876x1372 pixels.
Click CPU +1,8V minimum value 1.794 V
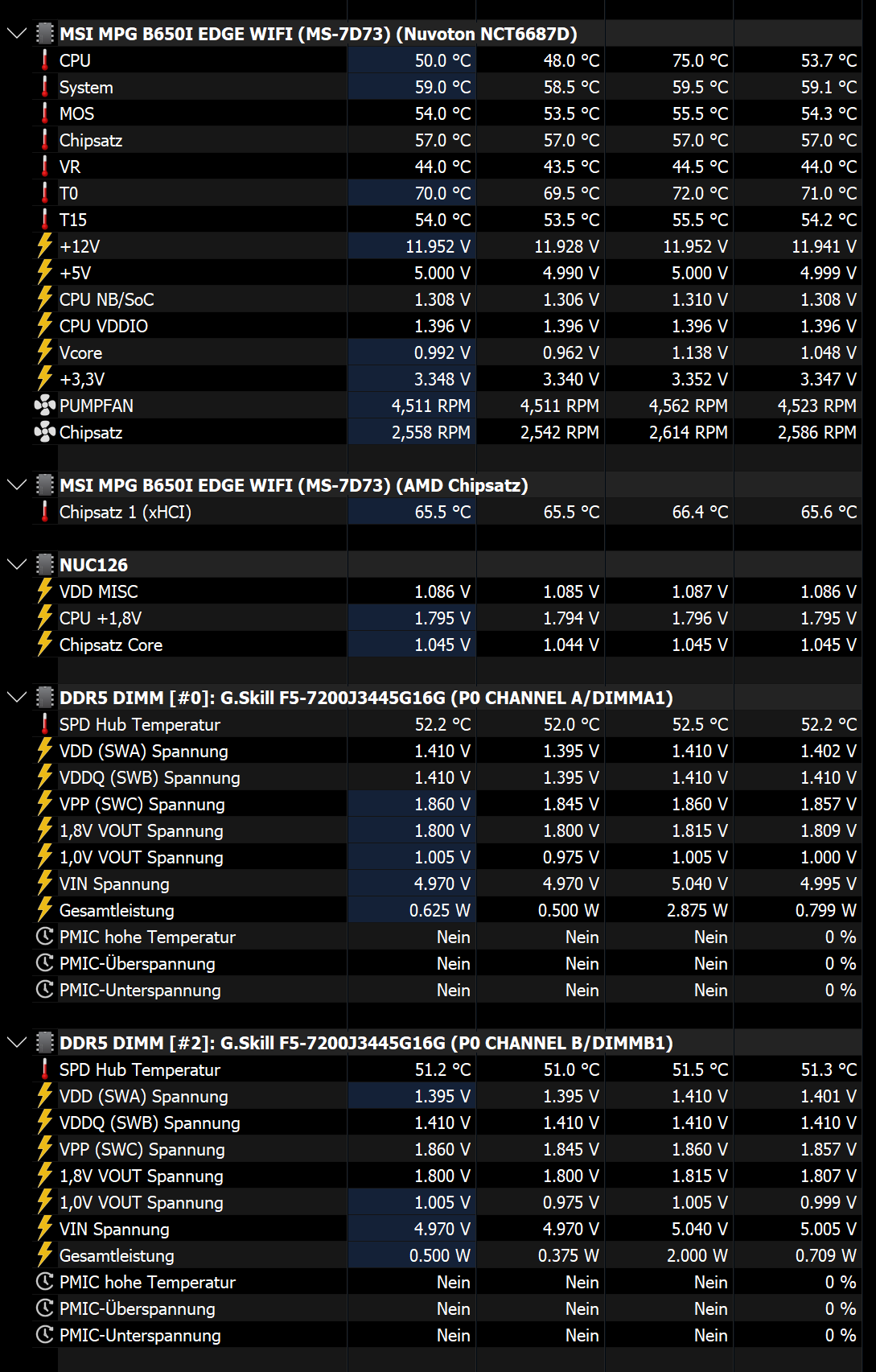(x=571, y=618)
